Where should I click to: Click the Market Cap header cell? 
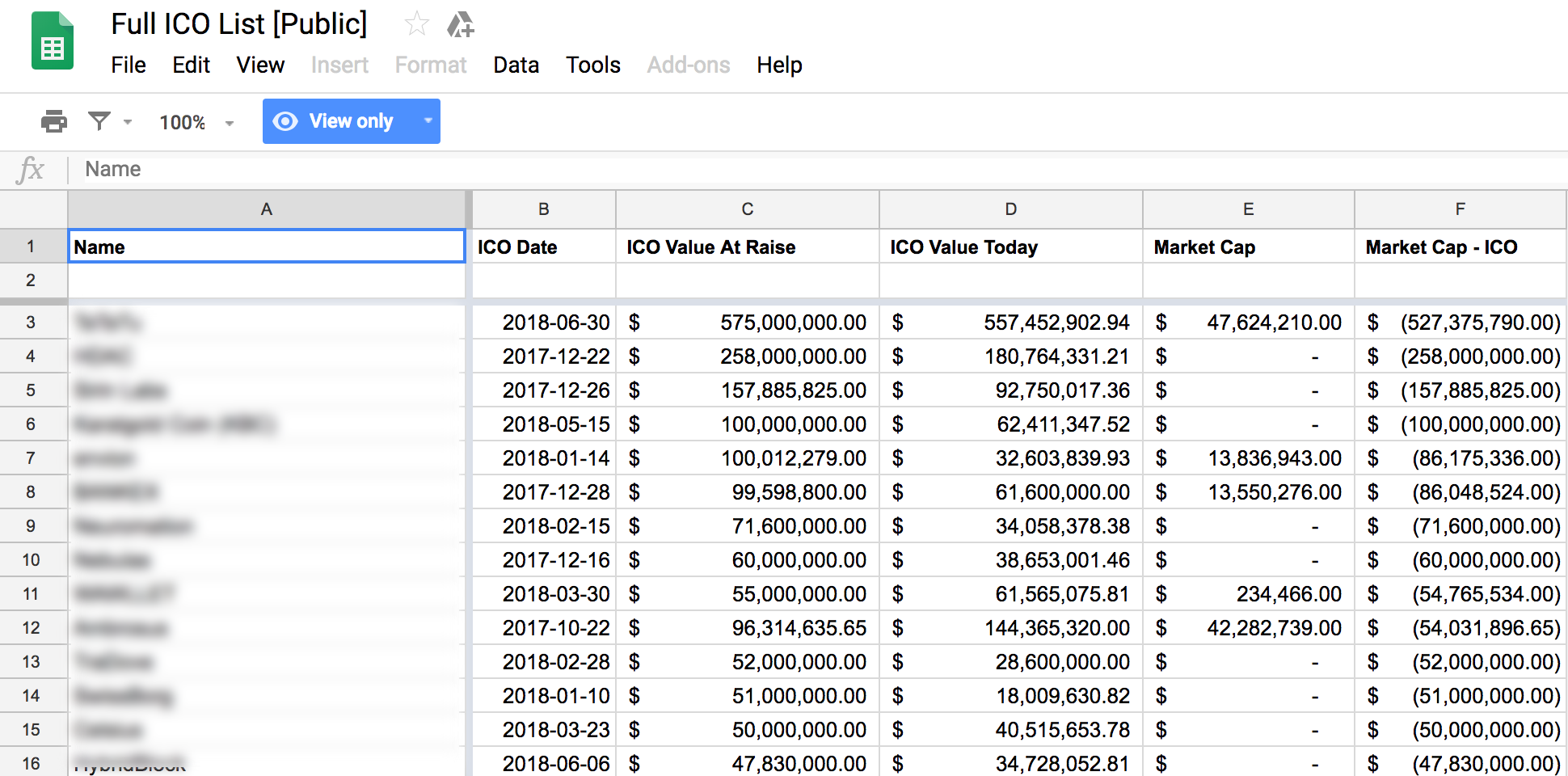pyautogui.click(x=1249, y=247)
